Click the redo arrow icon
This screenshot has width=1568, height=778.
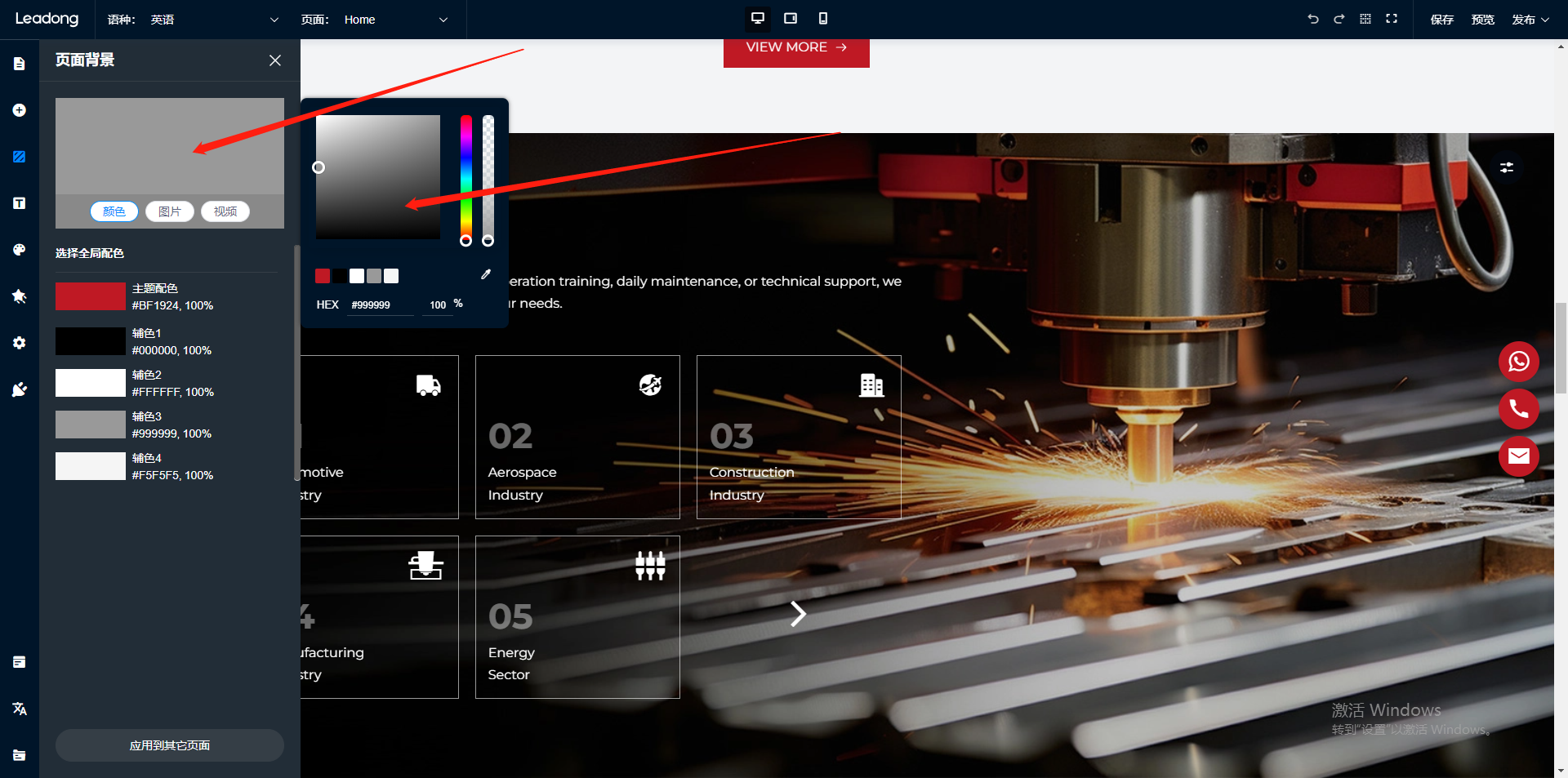pos(1339,19)
